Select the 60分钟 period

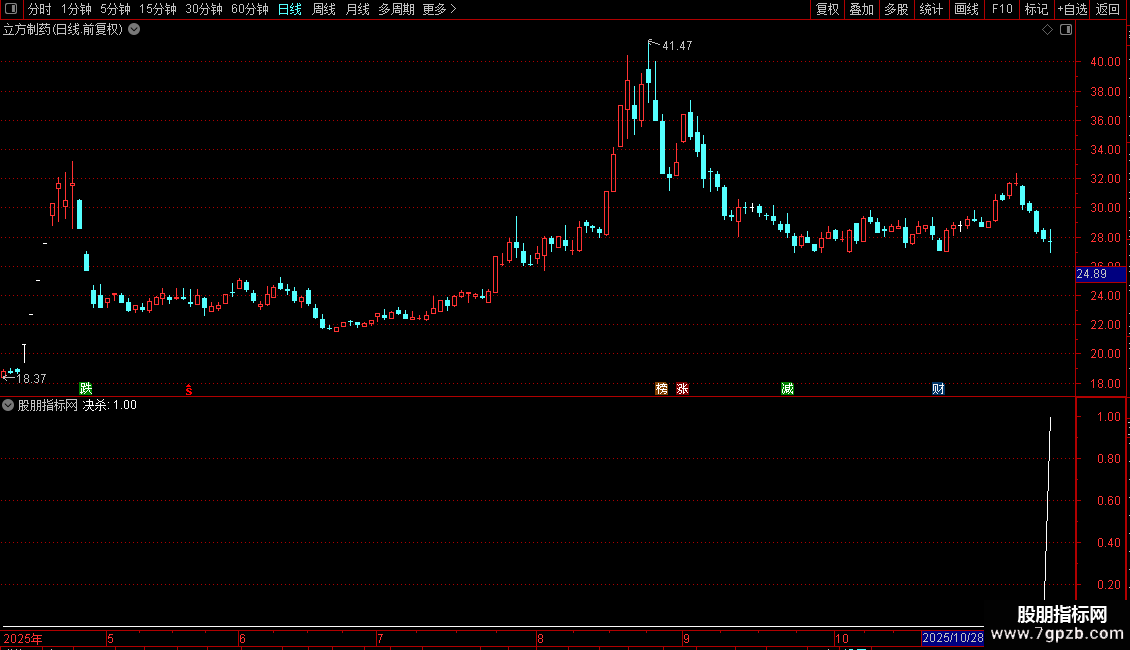pos(249,9)
